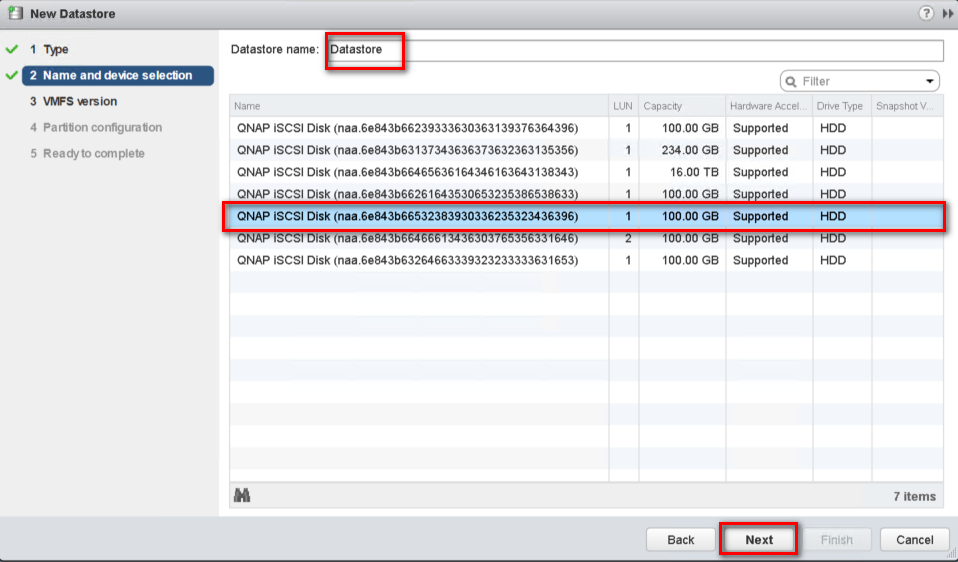Select the disk row with LUN 2

tap(586, 238)
